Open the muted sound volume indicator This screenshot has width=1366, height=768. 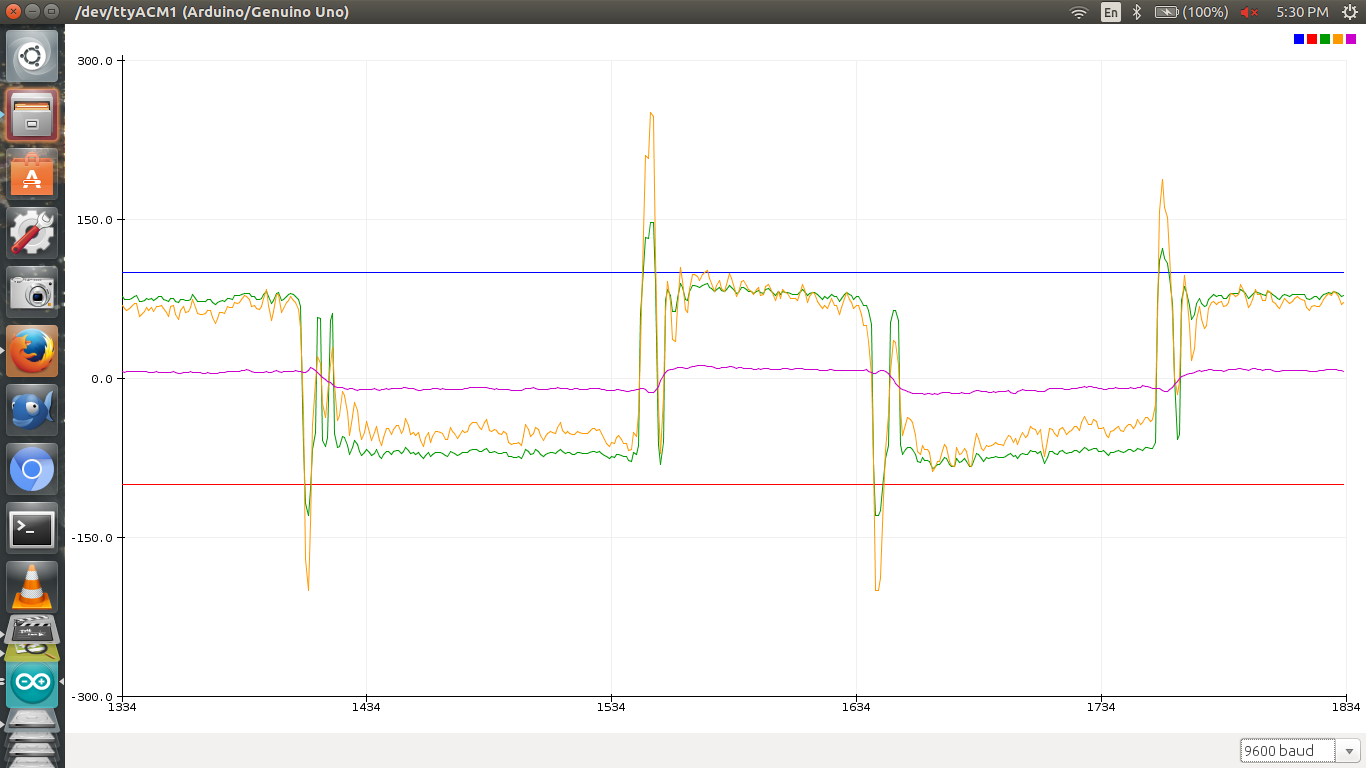coord(1250,12)
